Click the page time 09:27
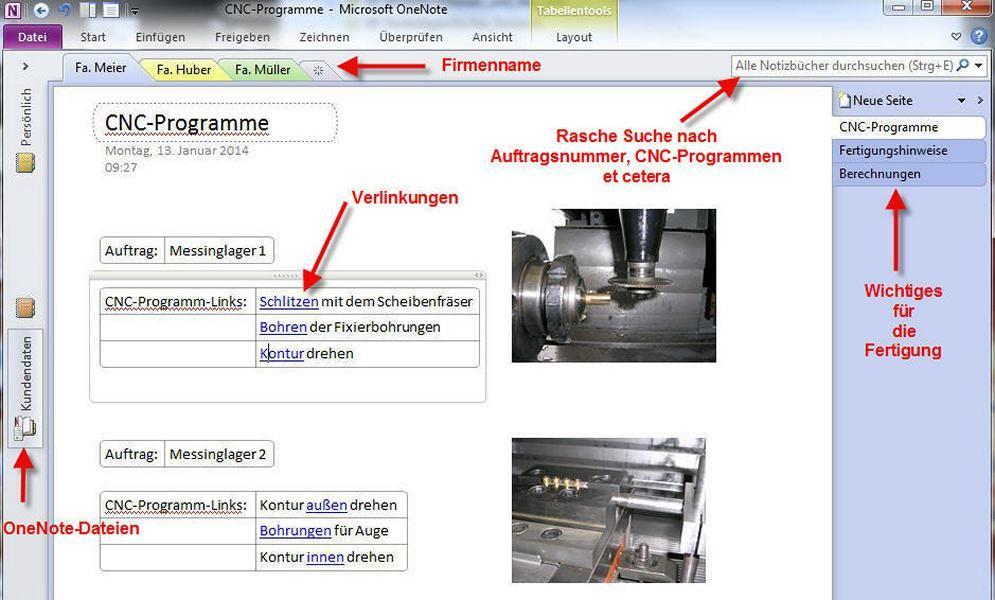Image resolution: width=995 pixels, height=600 pixels. (x=121, y=167)
